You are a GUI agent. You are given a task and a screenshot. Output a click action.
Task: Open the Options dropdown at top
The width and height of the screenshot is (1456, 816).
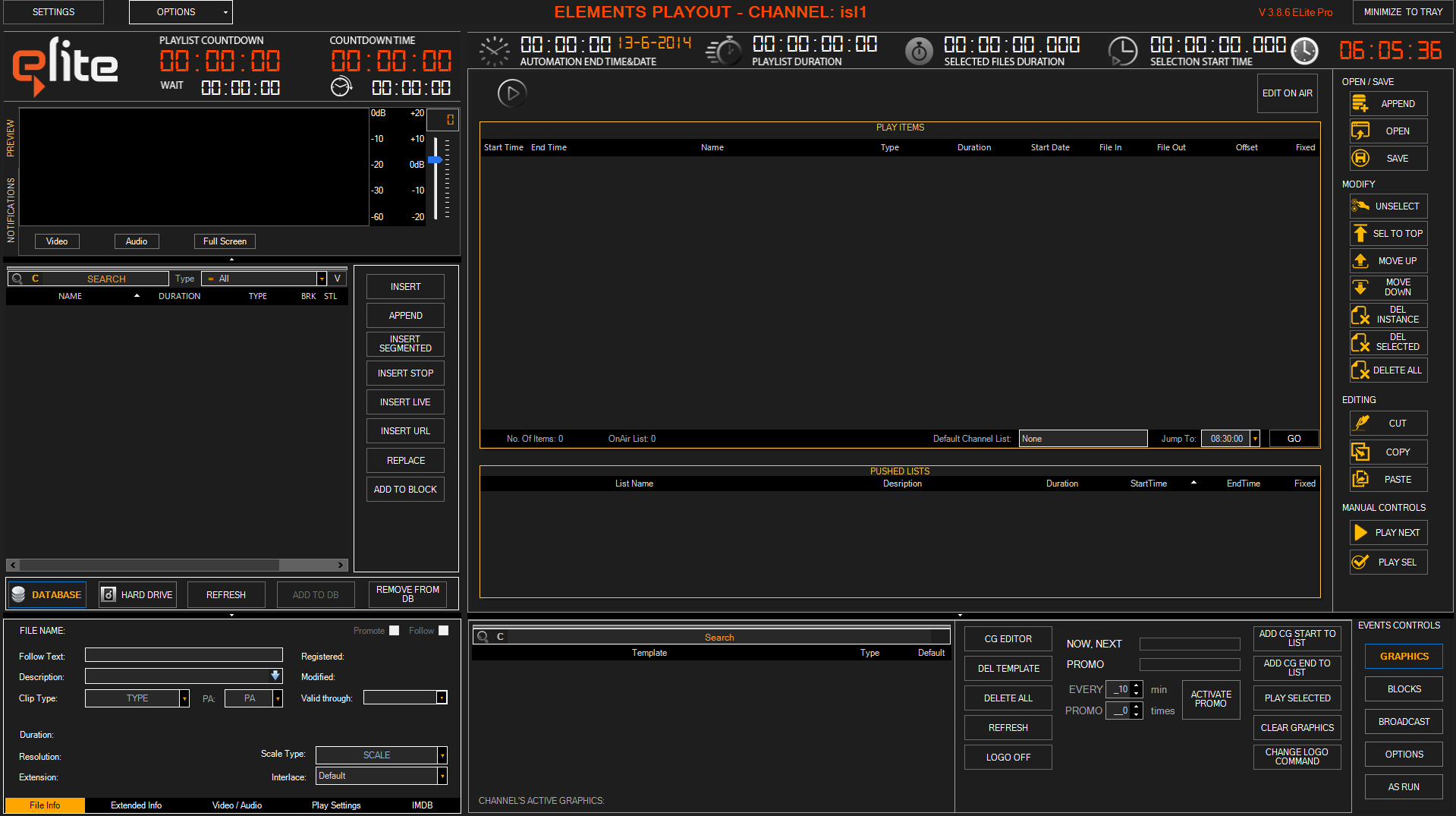(181, 12)
